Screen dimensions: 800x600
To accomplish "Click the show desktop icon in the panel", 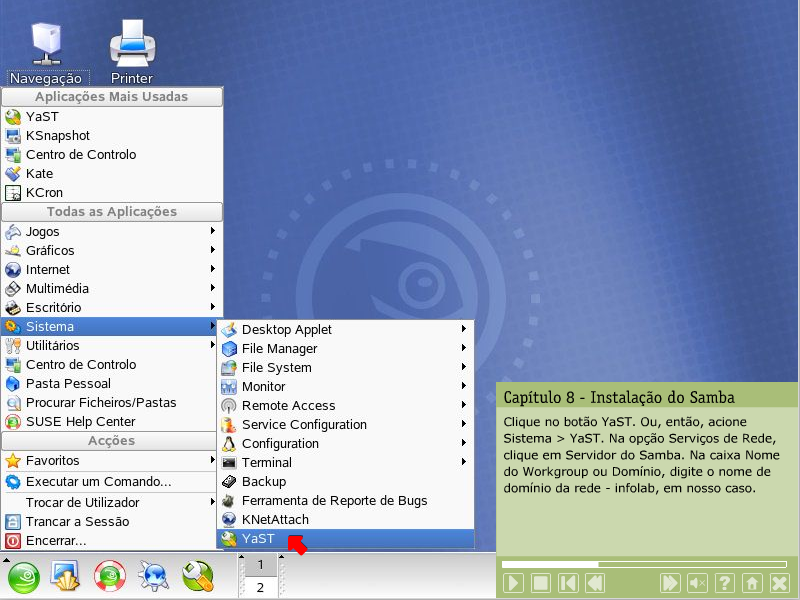I will pyautogui.click(x=65, y=576).
